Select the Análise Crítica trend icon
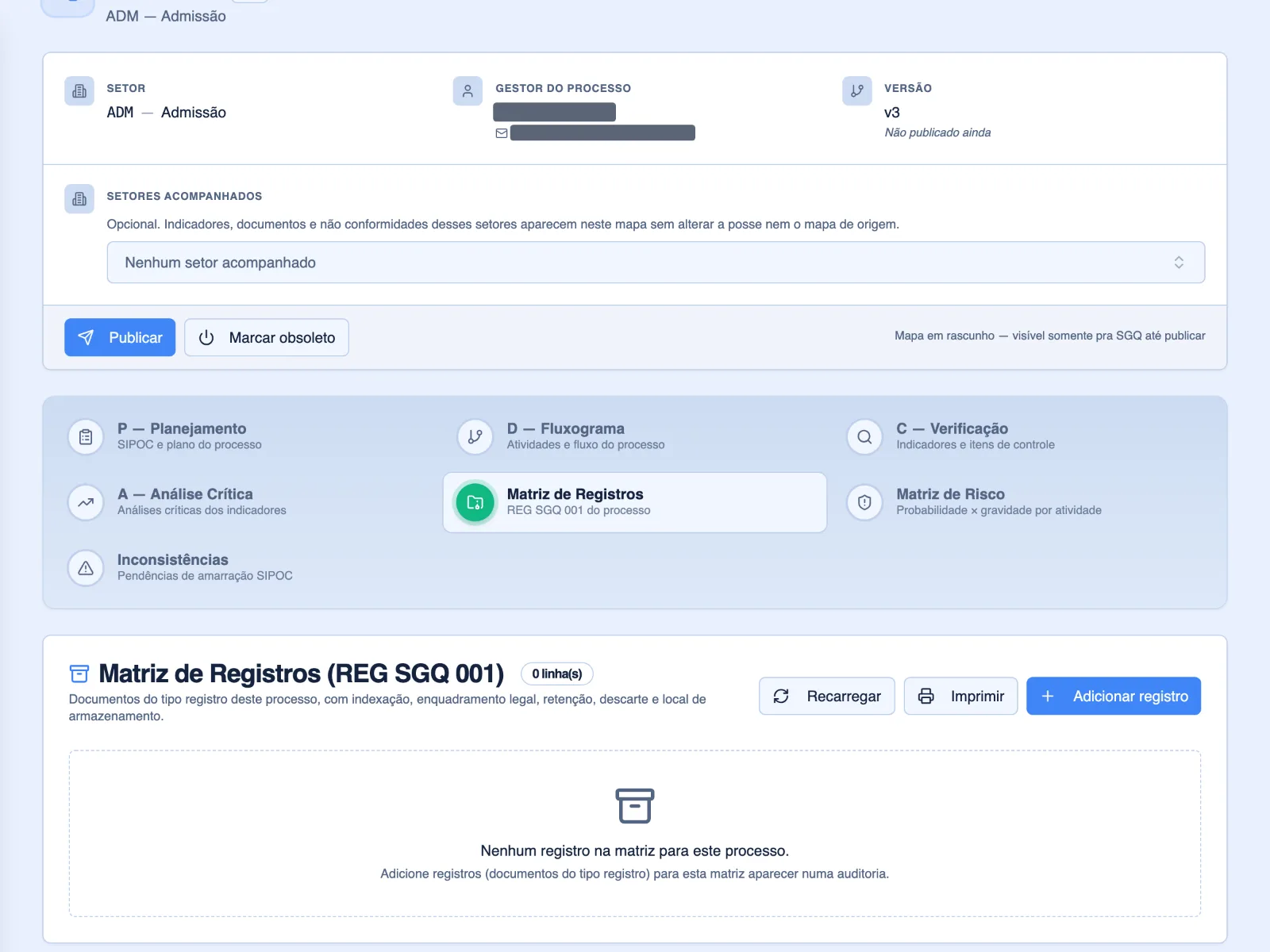Screen dimensions: 1270x952 click(x=86, y=502)
